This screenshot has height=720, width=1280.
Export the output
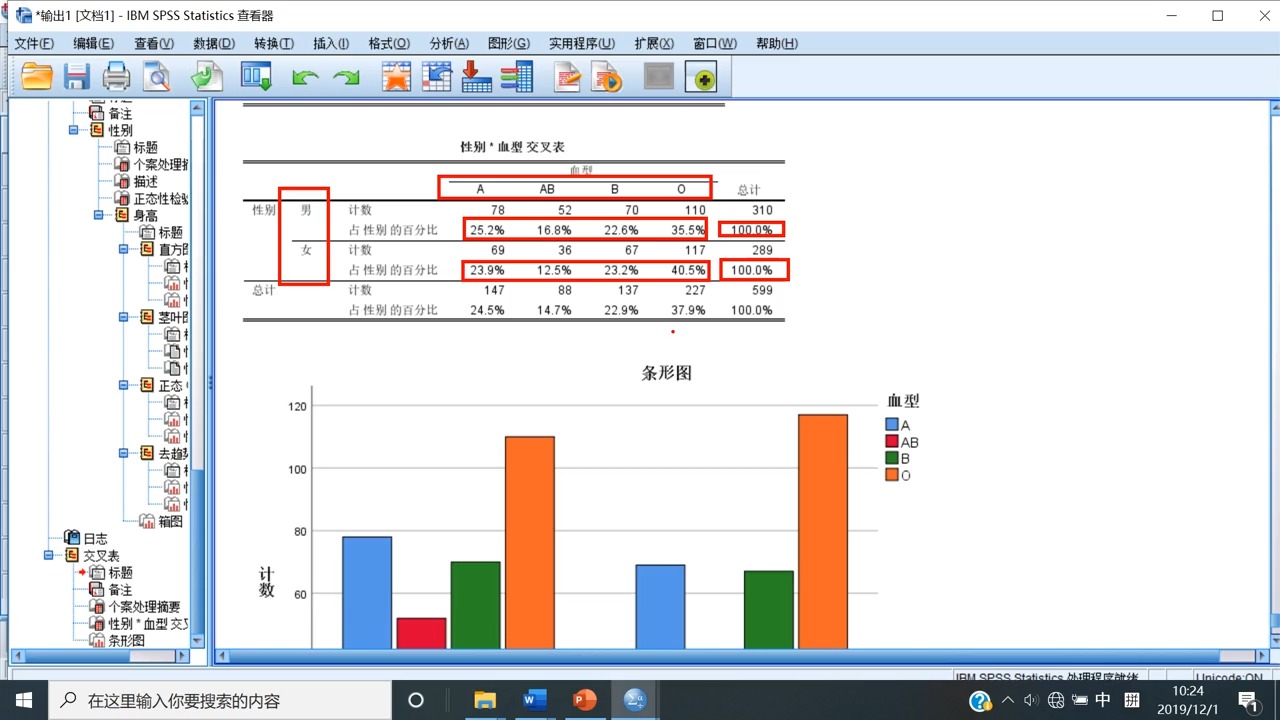207,77
